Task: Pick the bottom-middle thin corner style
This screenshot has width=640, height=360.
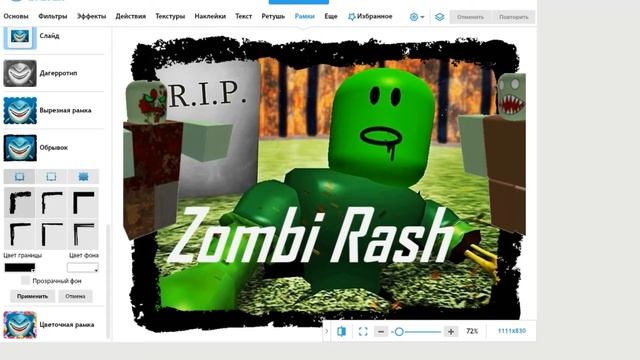Action: click(51, 234)
